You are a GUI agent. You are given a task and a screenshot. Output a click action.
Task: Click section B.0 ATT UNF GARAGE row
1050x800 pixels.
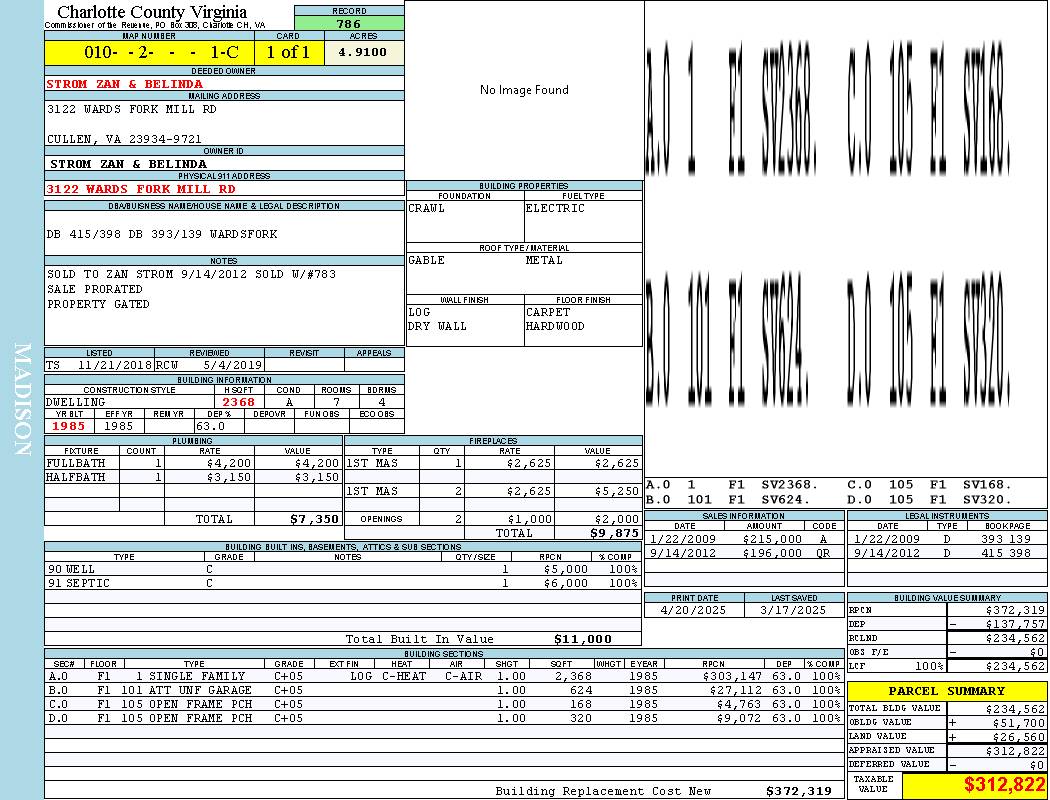click(x=445, y=690)
